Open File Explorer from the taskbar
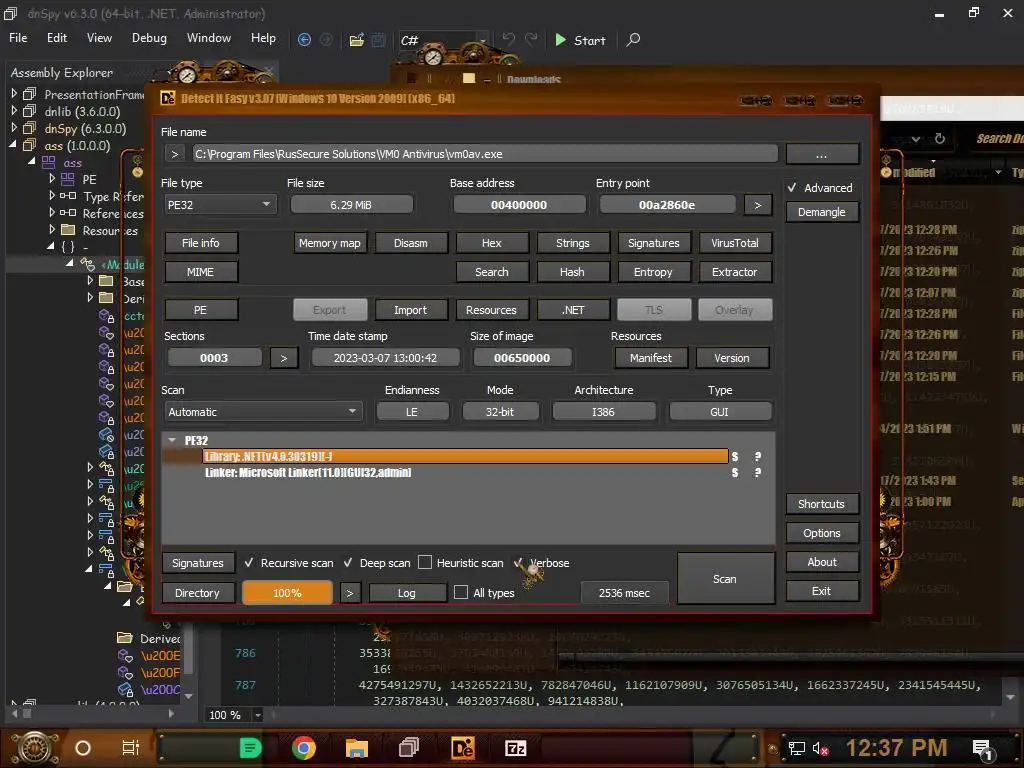This screenshot has width=1024, height=768. pyautogui.click(x=357, y=748)
